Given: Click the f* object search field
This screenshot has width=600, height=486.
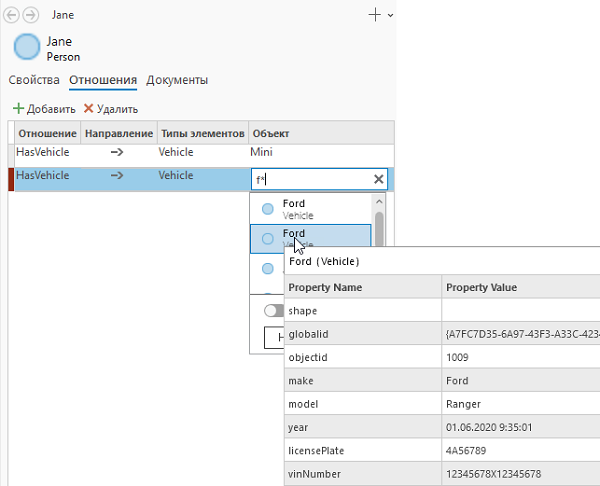Looking at the screenshot, I should click(310, 179).
